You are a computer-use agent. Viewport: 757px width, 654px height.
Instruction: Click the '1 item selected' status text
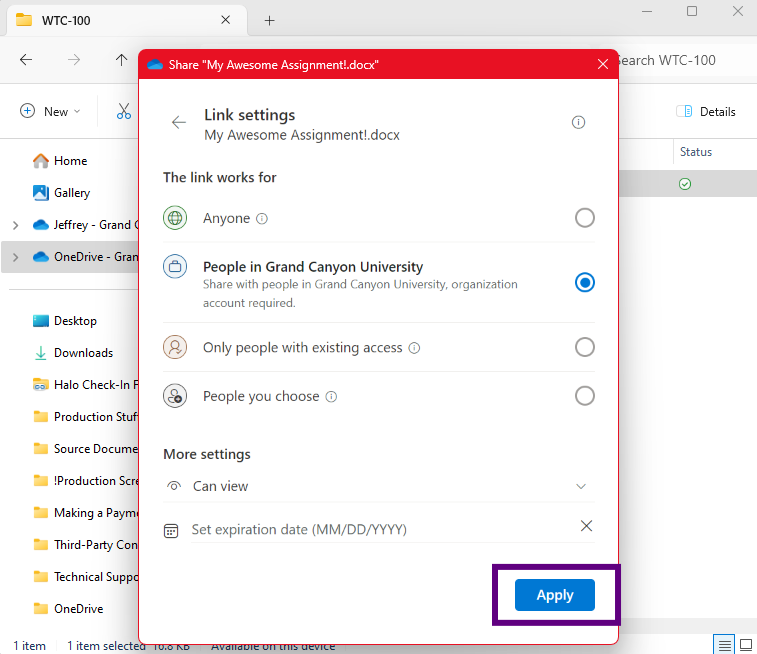pyautogui.click(x=106, y=645)
